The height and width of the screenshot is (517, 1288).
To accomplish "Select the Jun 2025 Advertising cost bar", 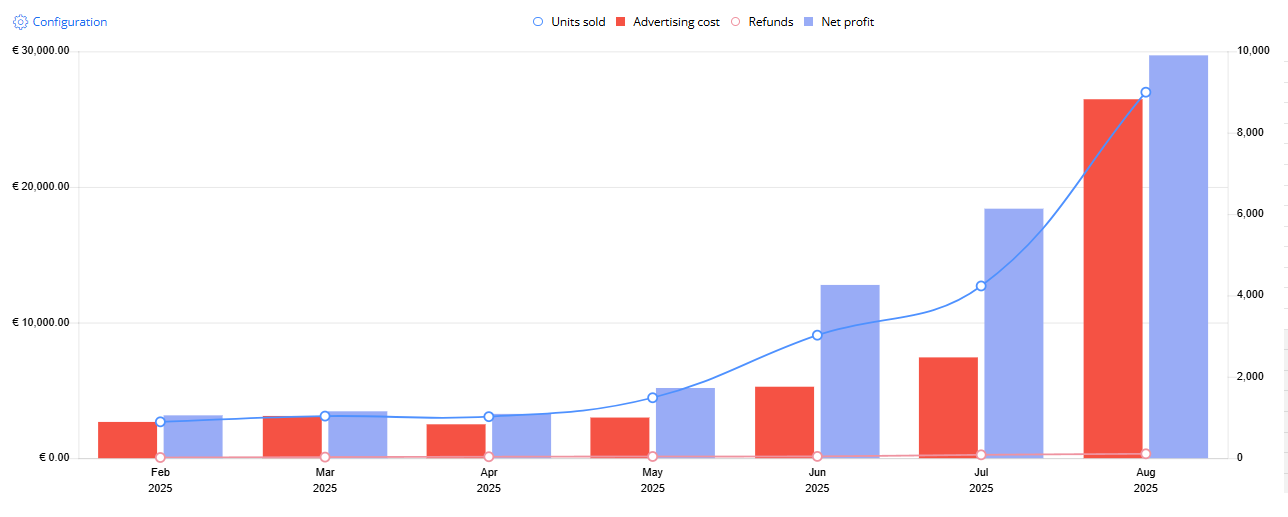I will (x=784, y=422).
